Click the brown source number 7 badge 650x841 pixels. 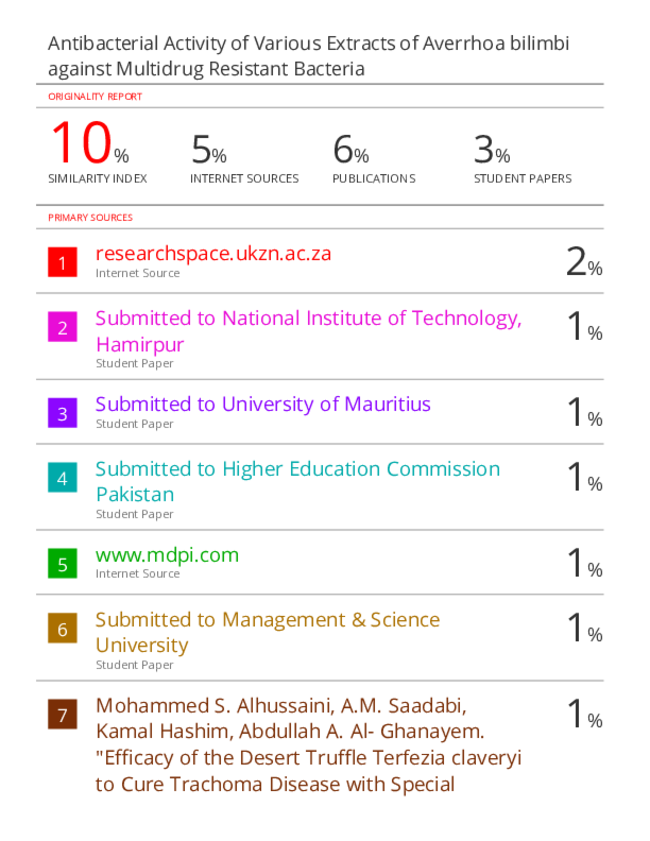(x=62, y=714)
